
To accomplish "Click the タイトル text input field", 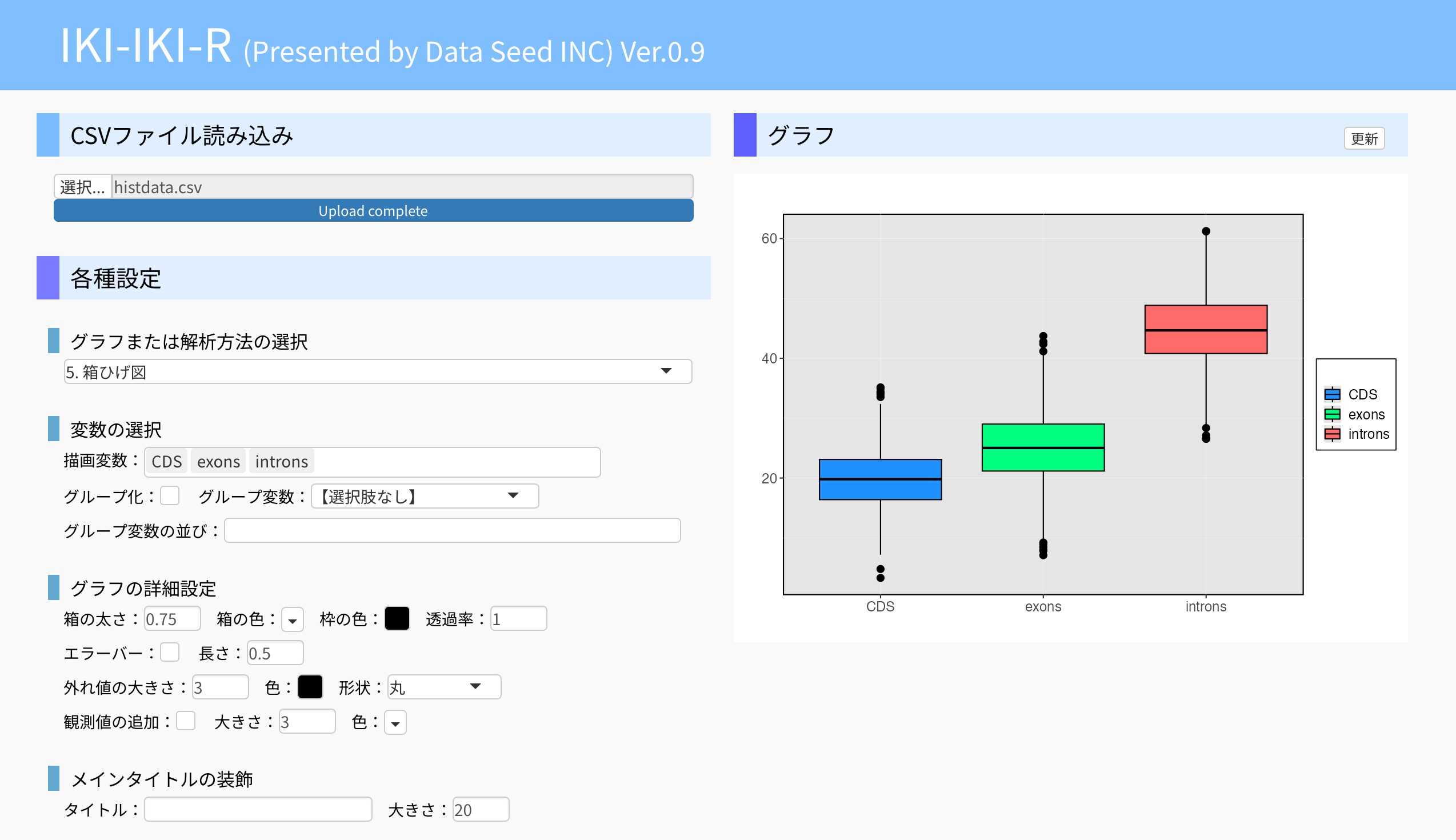I will click(x=258, y=809).
